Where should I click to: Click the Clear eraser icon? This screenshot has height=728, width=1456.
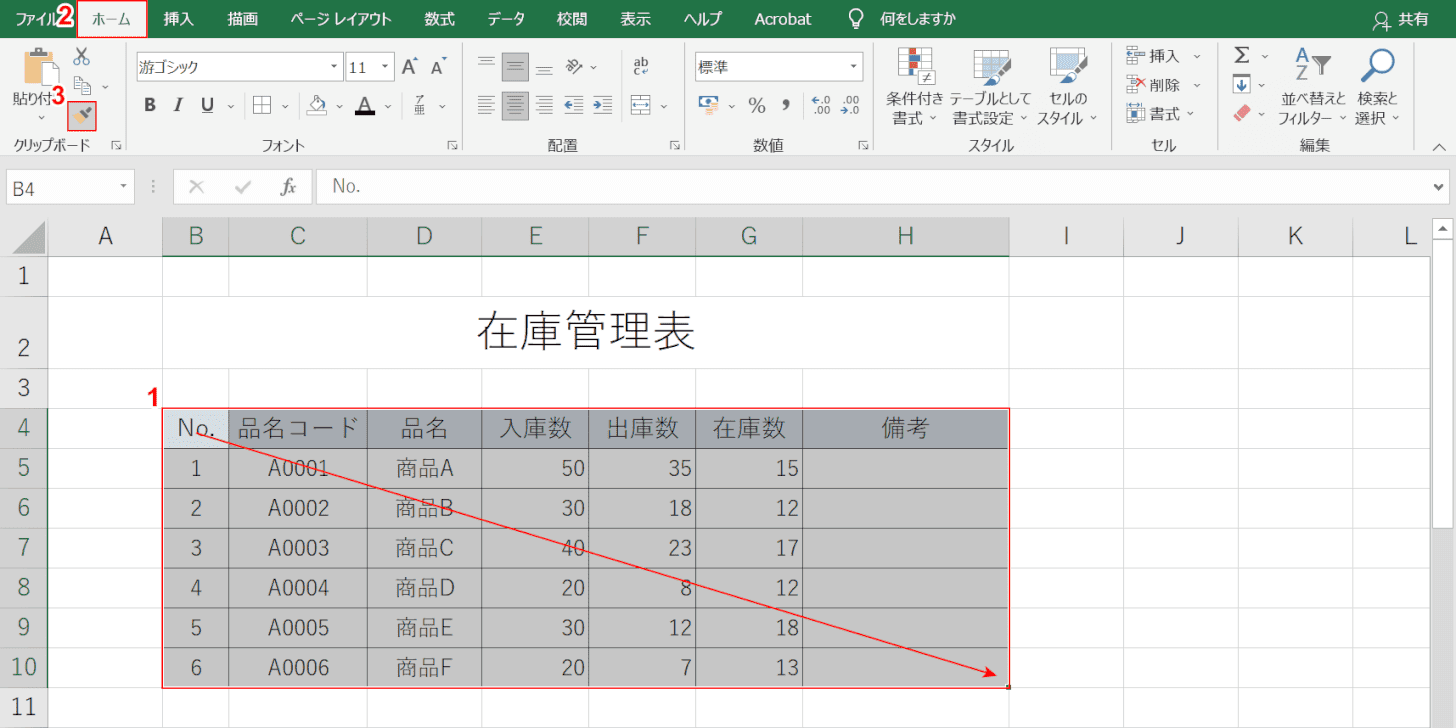click(x=1242, y=113)
